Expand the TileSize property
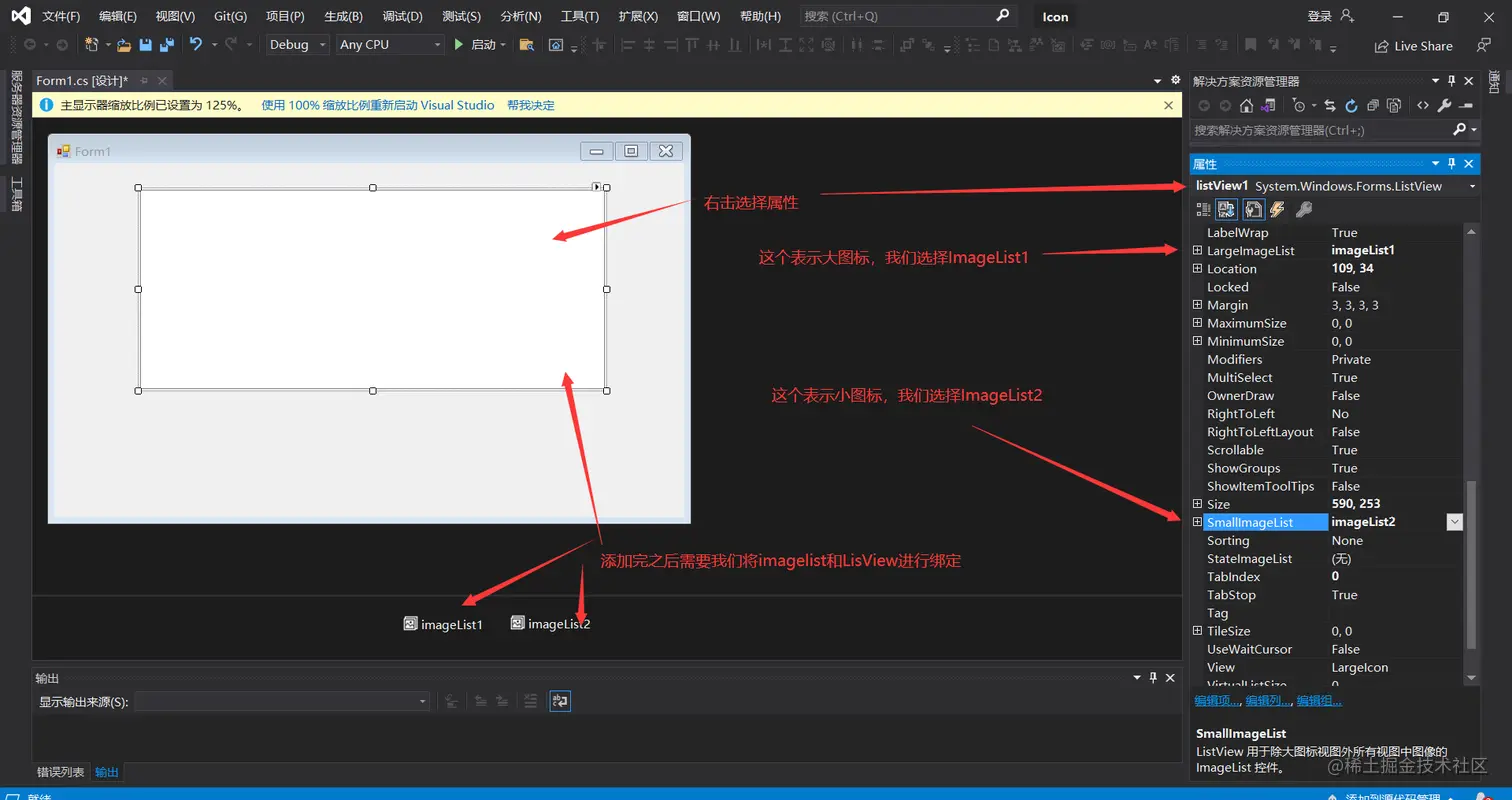The width and height of the screenshot is (1512, 800). coord(1197,631)
